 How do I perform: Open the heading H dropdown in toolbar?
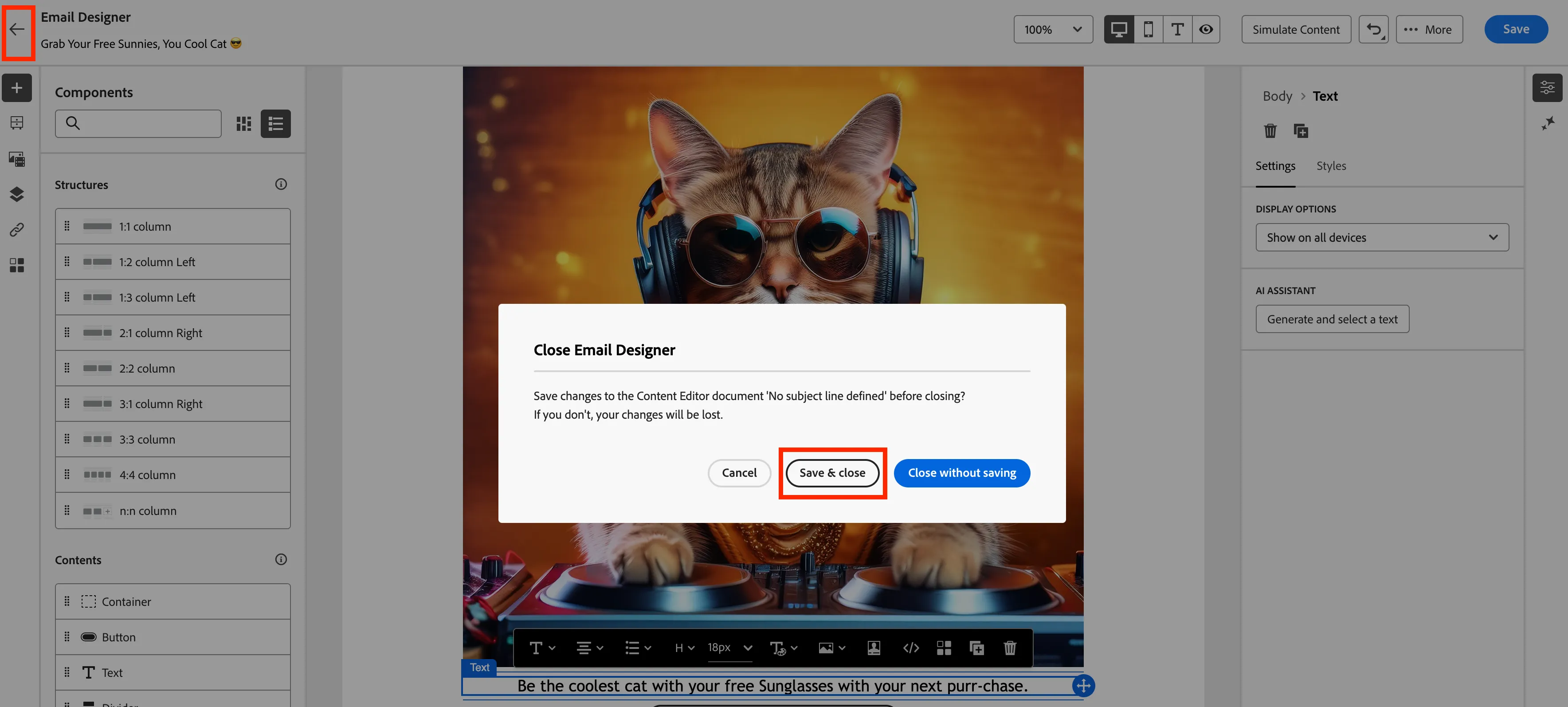click(684, 648)
